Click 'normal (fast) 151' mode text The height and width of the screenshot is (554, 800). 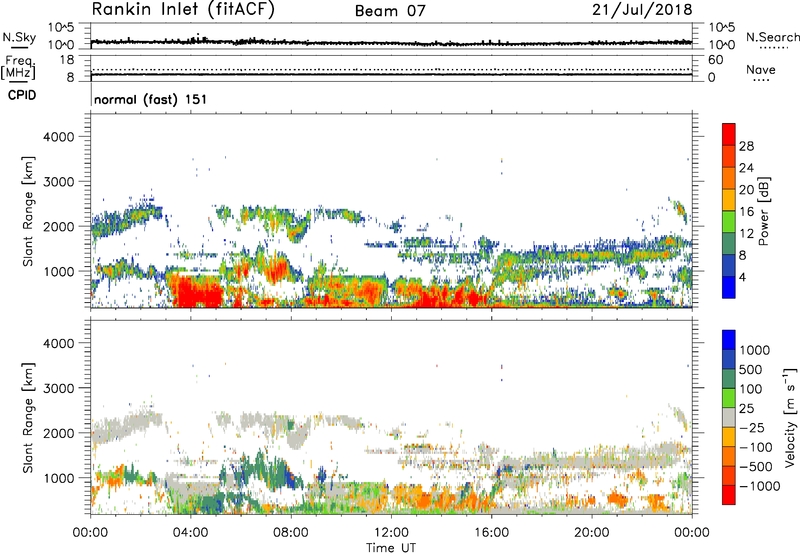pyautogui.click(x=151, y=99)
